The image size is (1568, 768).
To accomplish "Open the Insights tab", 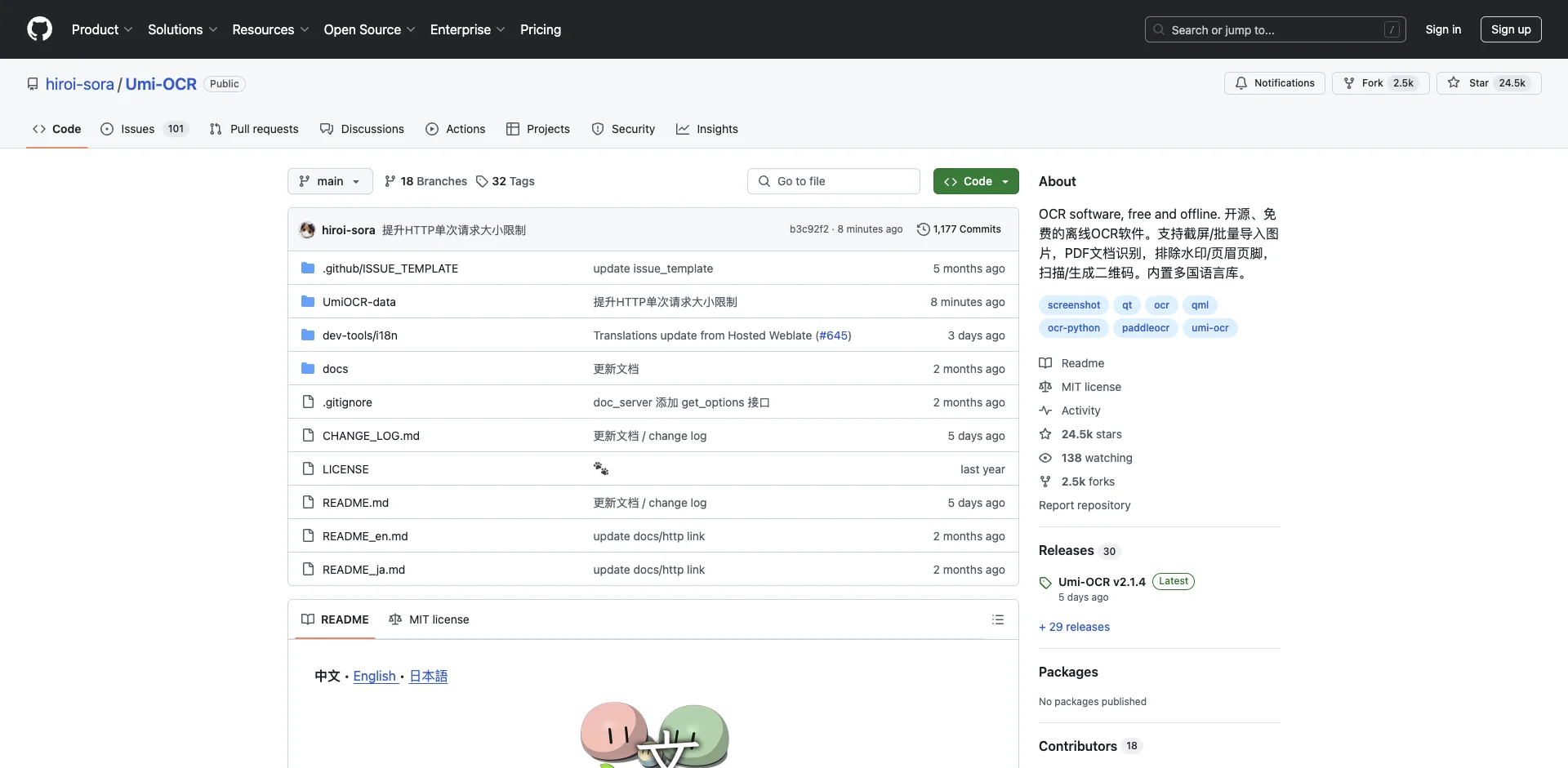I will [707, 129].
